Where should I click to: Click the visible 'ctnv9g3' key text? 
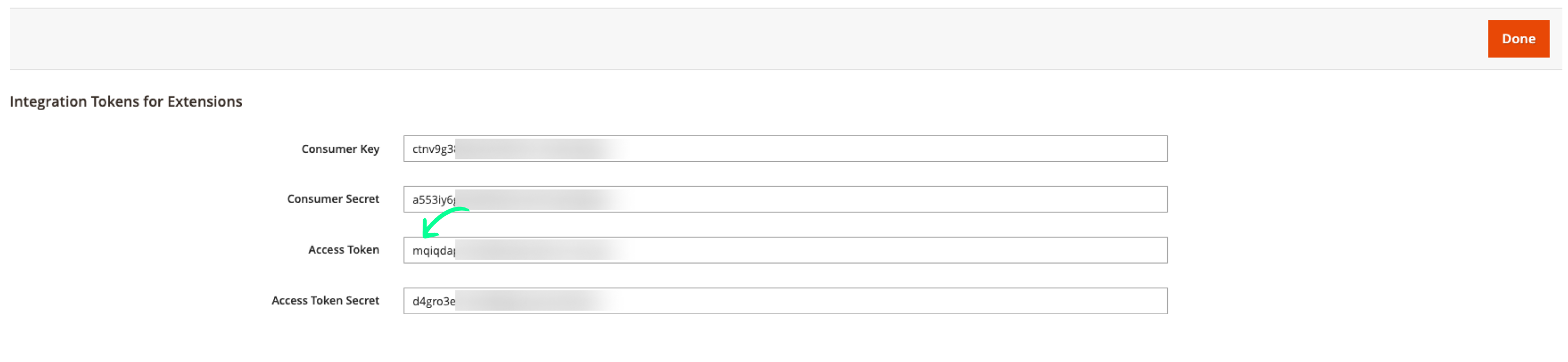[x=433, y=149]
